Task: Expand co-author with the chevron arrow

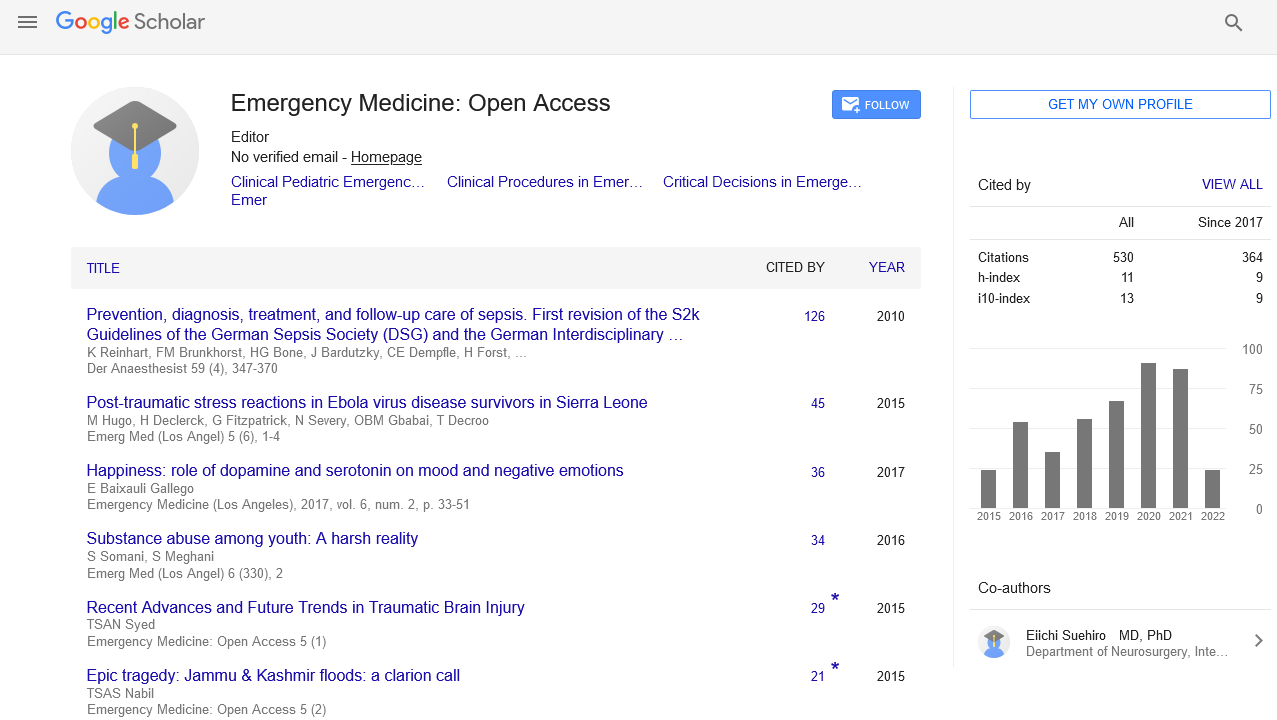Action: [1258, 641]
